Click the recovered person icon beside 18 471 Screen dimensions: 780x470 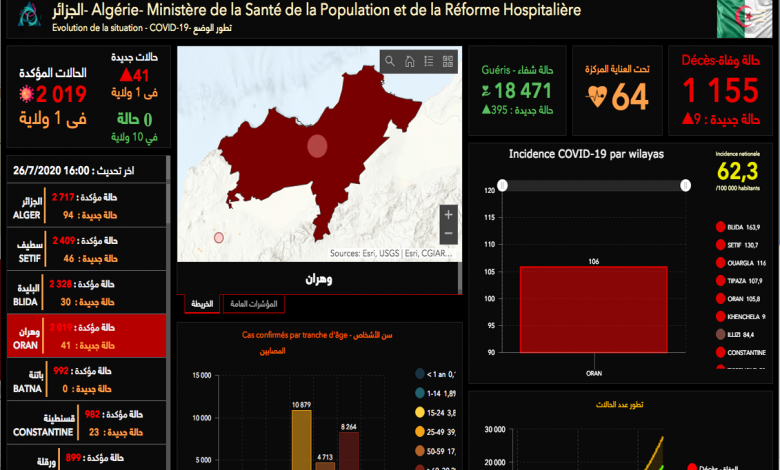coord(486,91)
